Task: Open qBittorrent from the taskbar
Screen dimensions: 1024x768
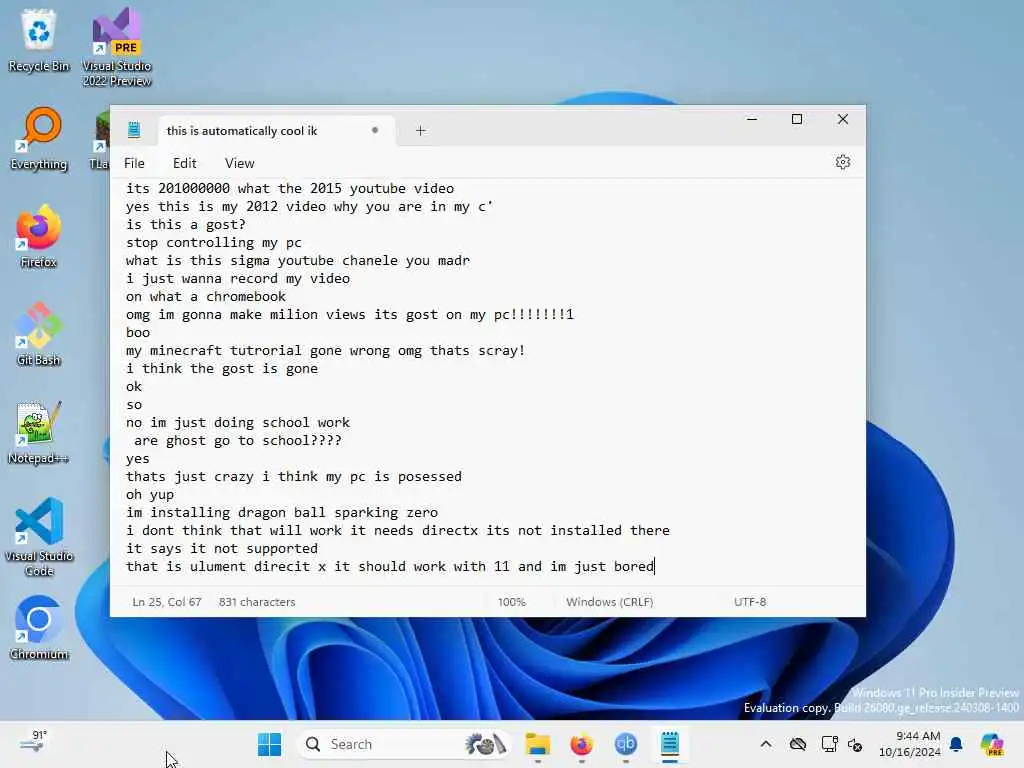Action: (x=626, y=744)
